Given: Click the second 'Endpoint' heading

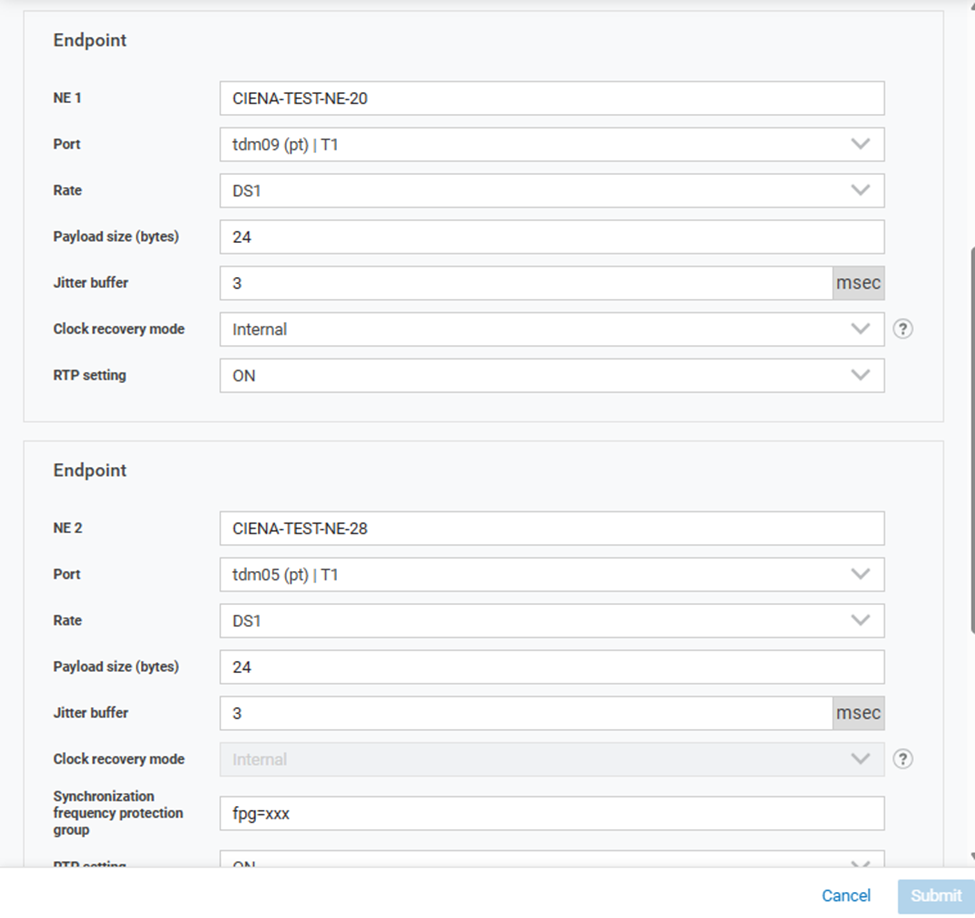Looking at the screenshot, I should tap(90, 470).
